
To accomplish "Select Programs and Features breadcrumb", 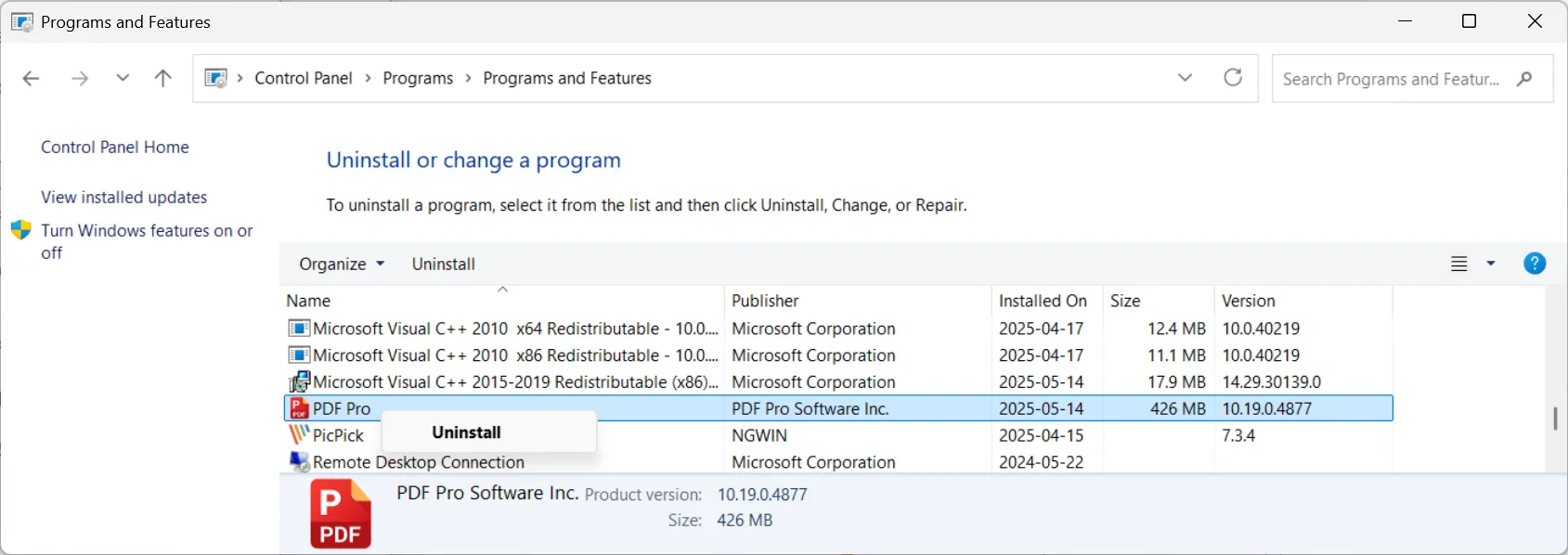I will [567, 78].
